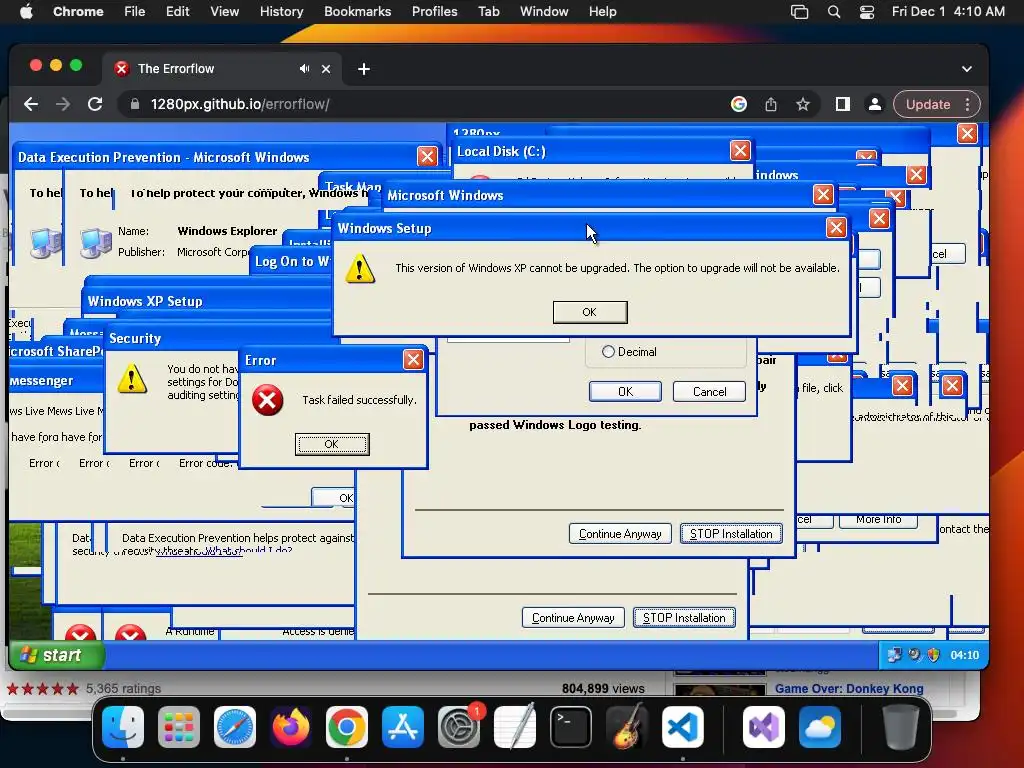Click Cancel beside the OK button
Viewport: 1024px width, 768px height.
pyautogui.click(x=709, y=391)
